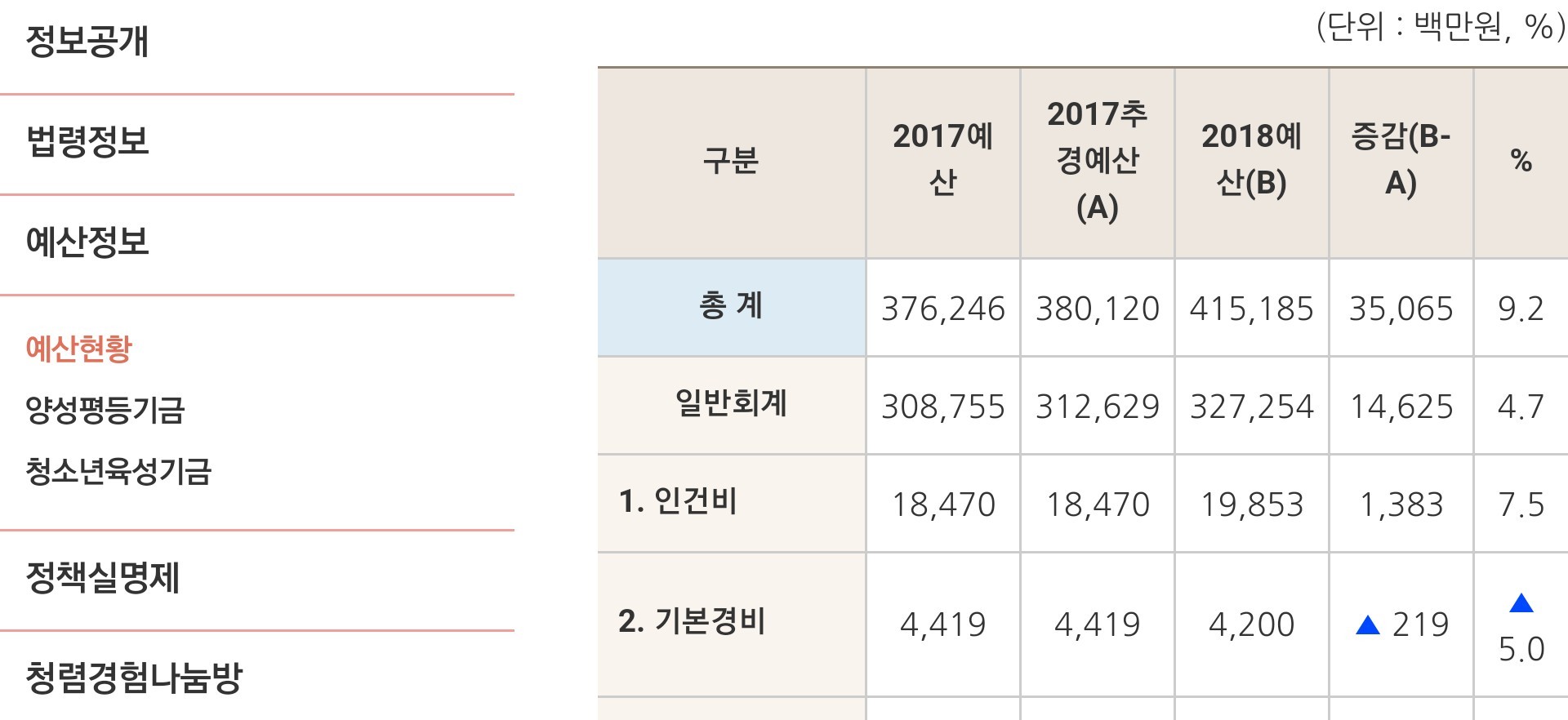This screenshot has height=720, width=1568.
Task: Click the blue triangle above 5.0
Action: 1521,603
